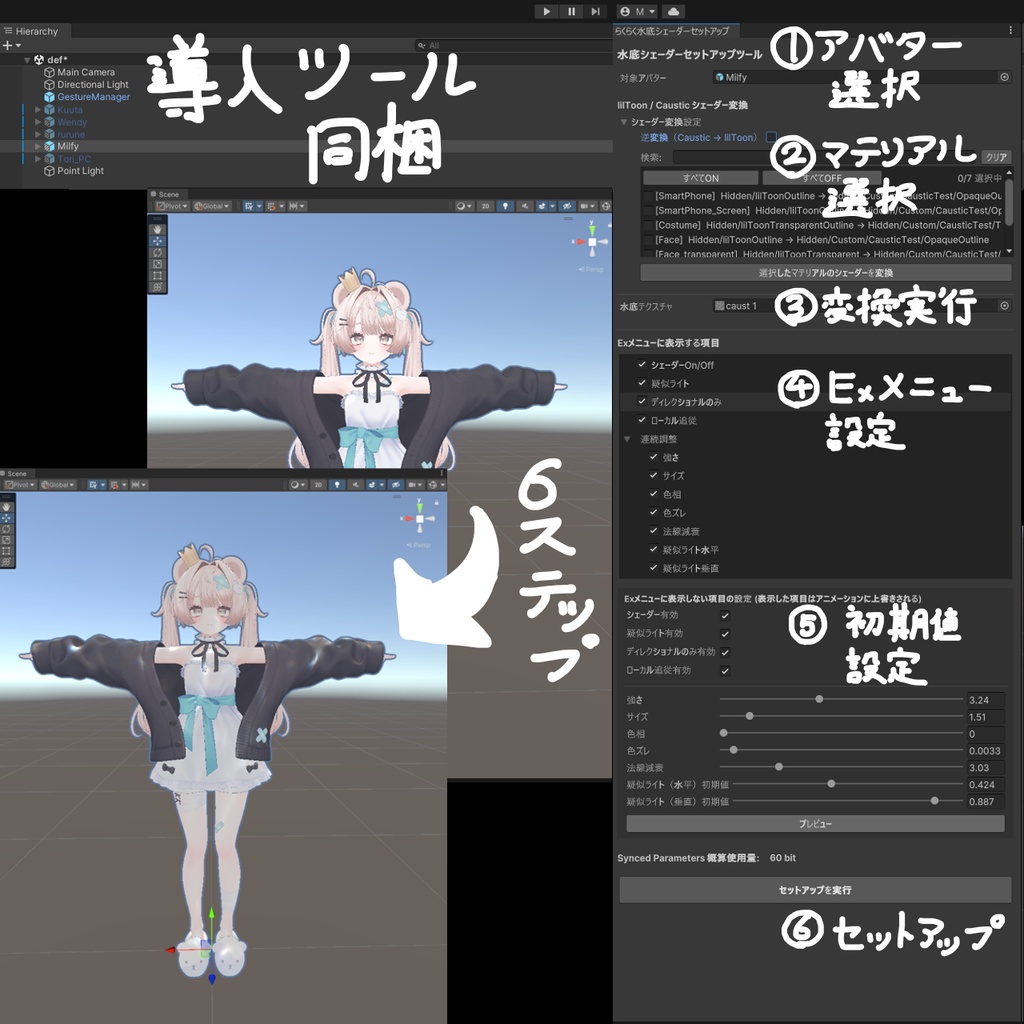The height and width of the screenshot is (1024, 1024).
Task: Click Persp label in lower Scene view
Action: coord(419,545)
